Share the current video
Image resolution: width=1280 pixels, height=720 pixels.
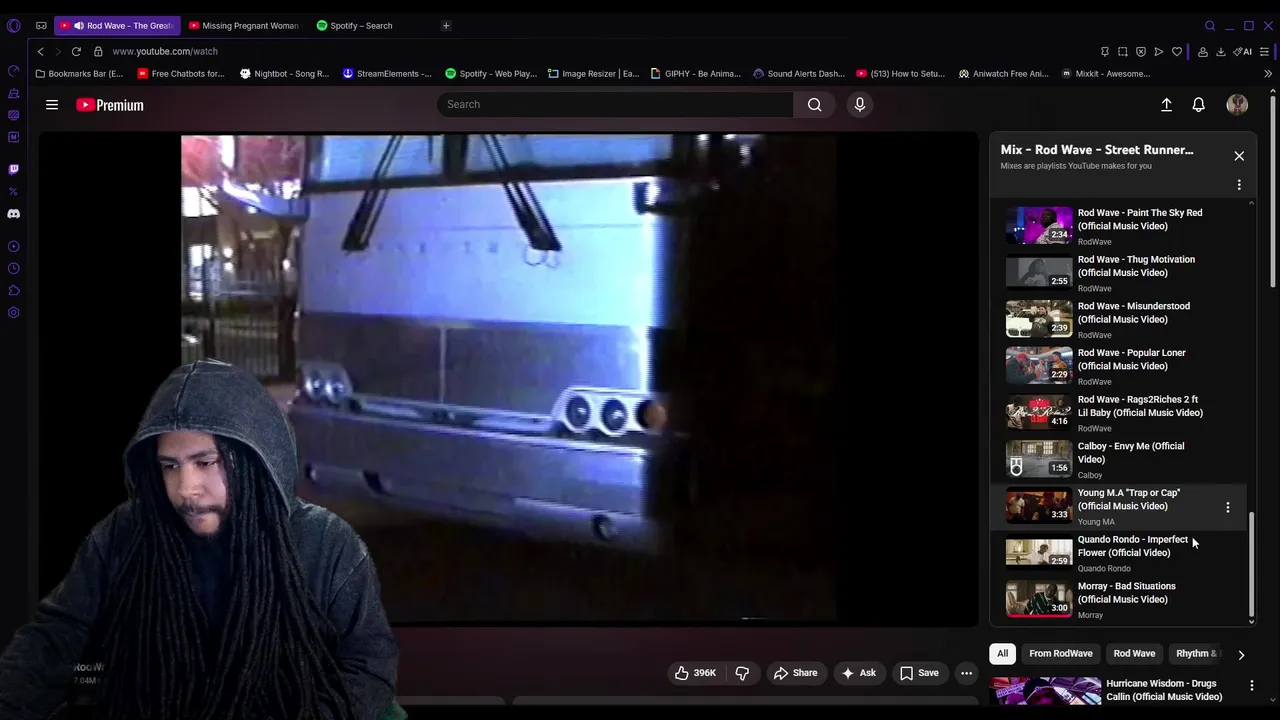click(x=796, y=673)
